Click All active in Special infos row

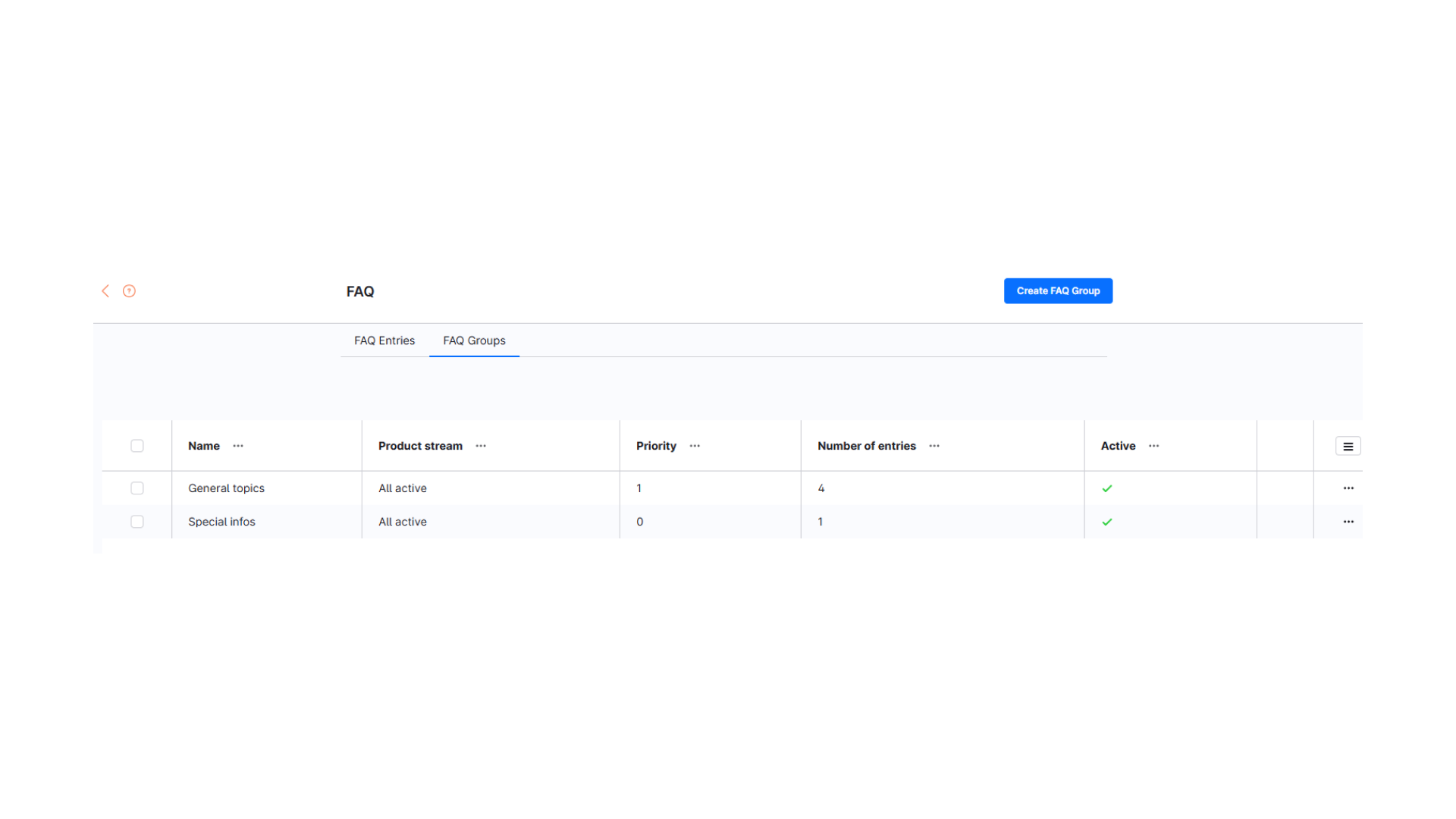403,522
